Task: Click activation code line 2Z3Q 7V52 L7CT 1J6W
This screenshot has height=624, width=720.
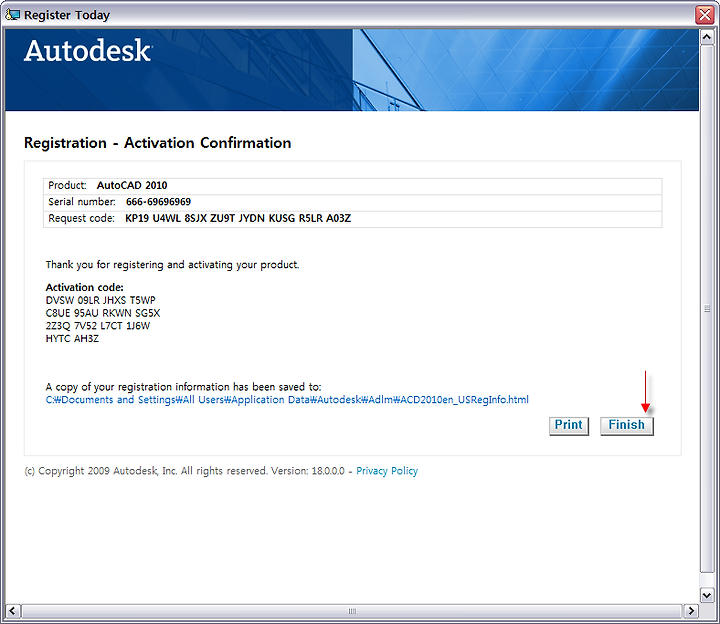Action: [x=98, y=326]
